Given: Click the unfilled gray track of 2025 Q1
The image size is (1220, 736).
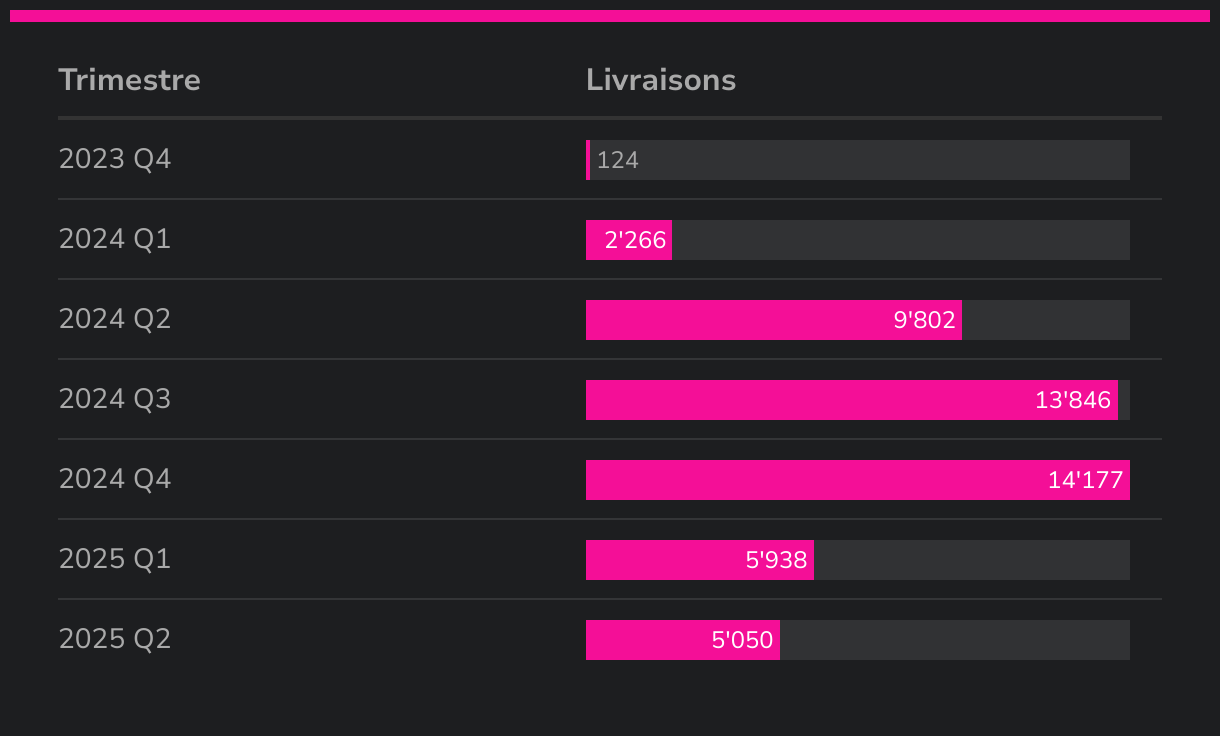Looking at the screenshot, I should click(971, 560).
